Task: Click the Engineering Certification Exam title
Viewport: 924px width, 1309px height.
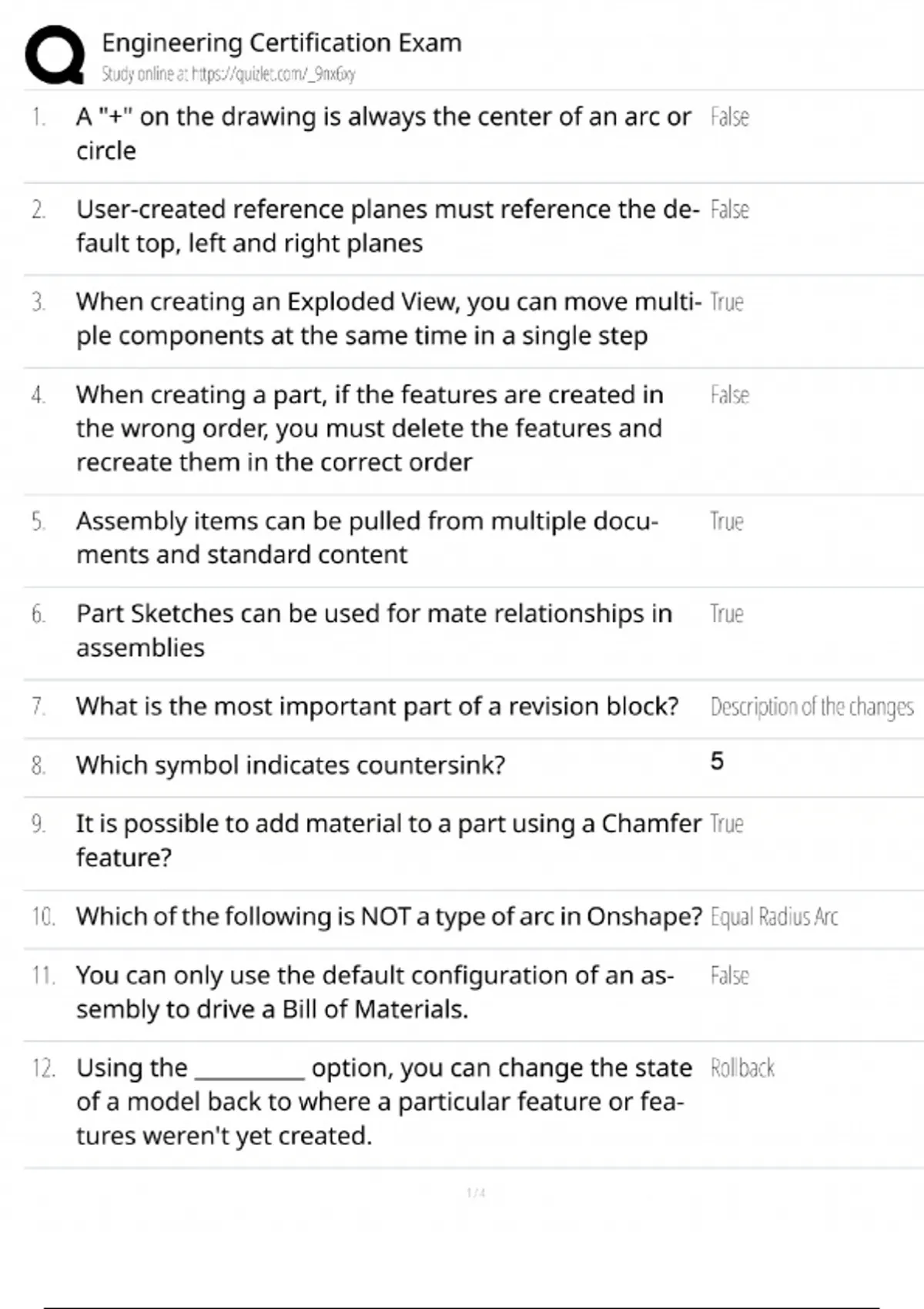Action: 281,42
